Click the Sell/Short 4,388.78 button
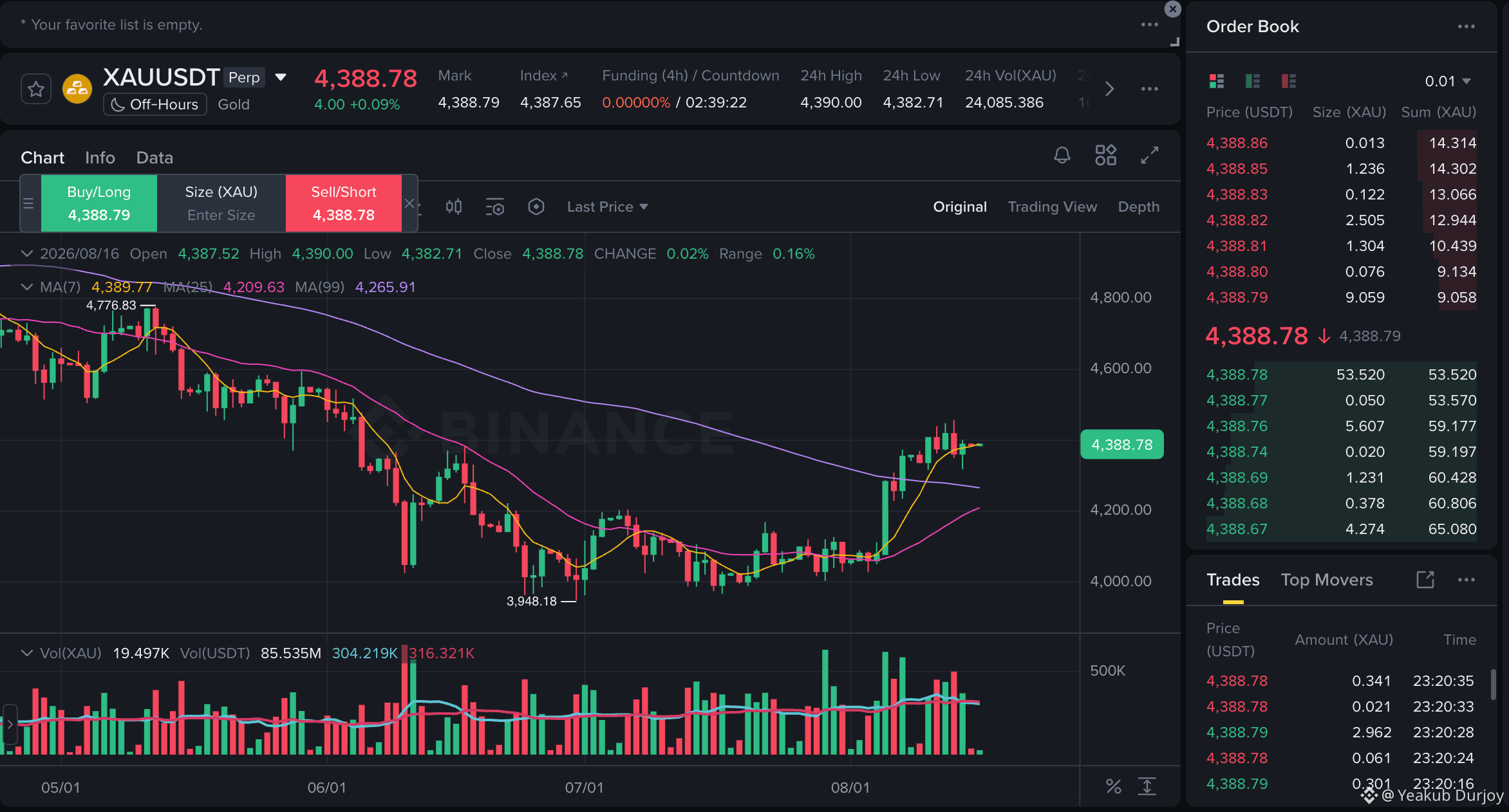This screenshot has height=812, width=1509. [344, 203]
